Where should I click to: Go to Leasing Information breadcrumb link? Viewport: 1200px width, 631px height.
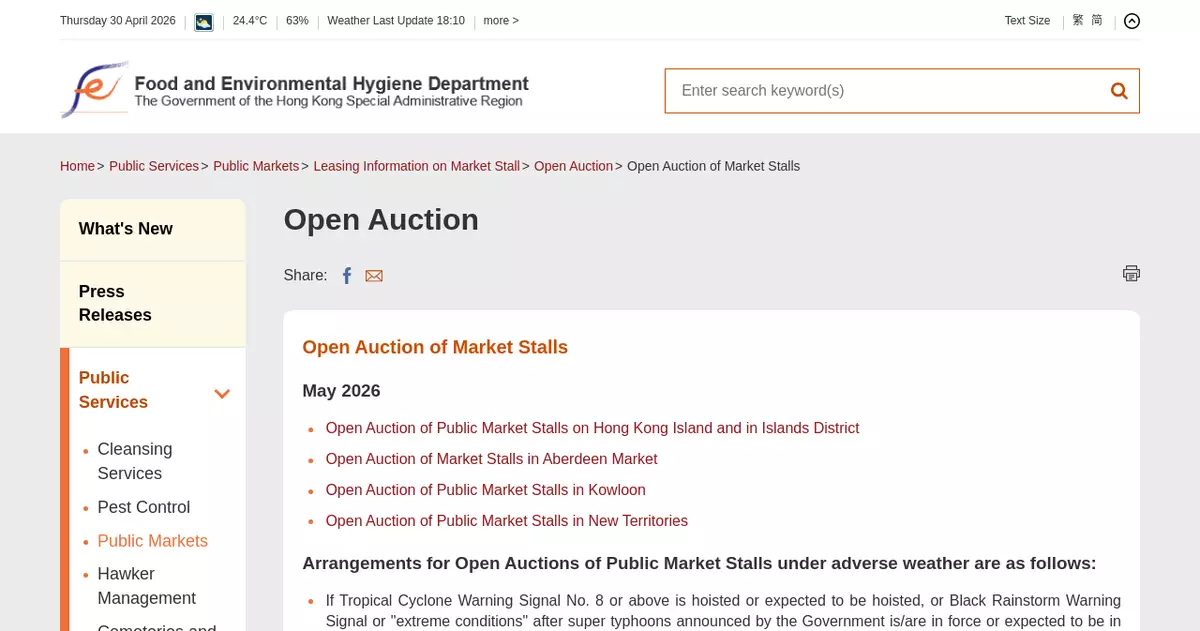(417, 166)
